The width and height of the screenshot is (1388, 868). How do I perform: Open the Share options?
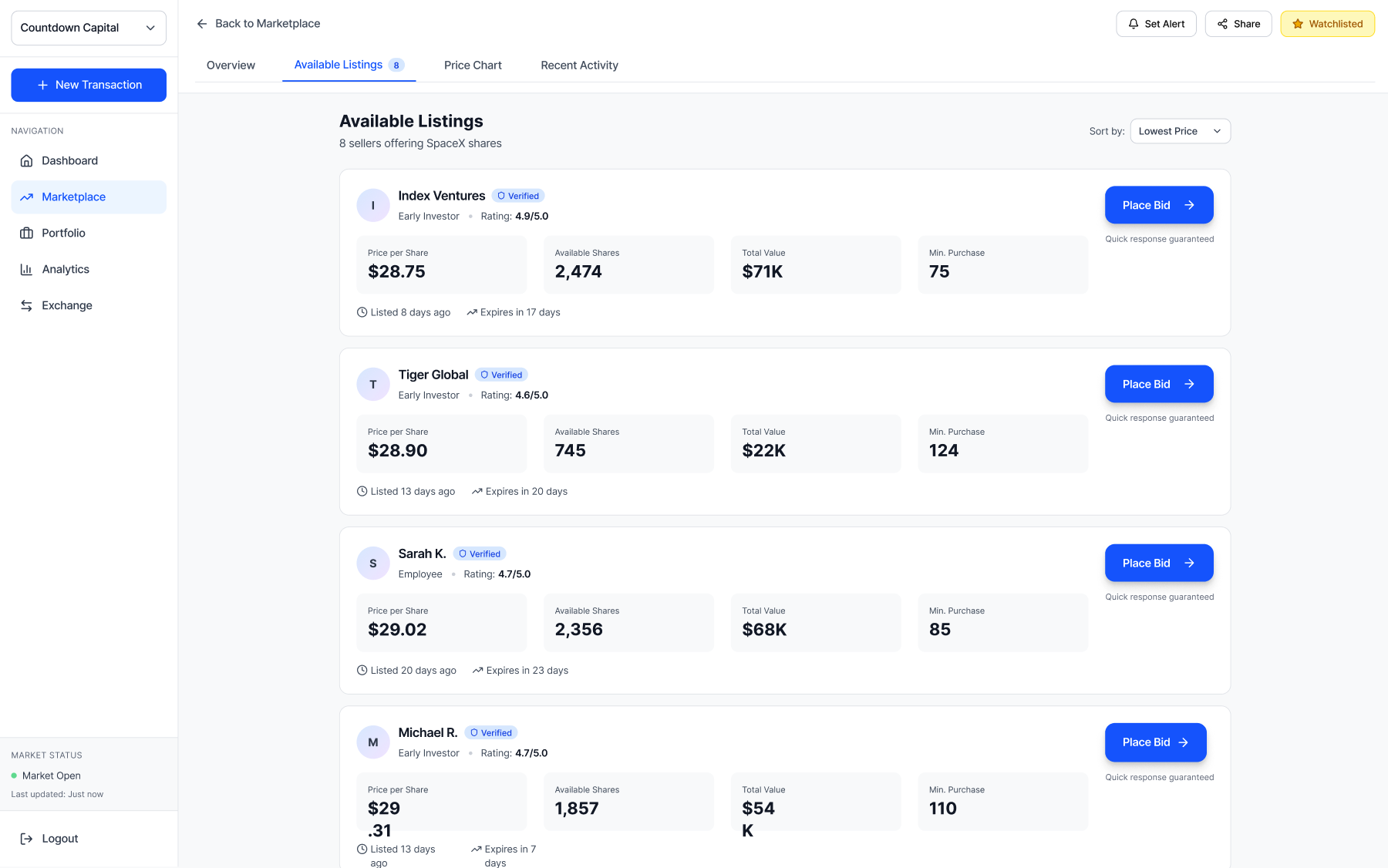tap(1238, 24)
